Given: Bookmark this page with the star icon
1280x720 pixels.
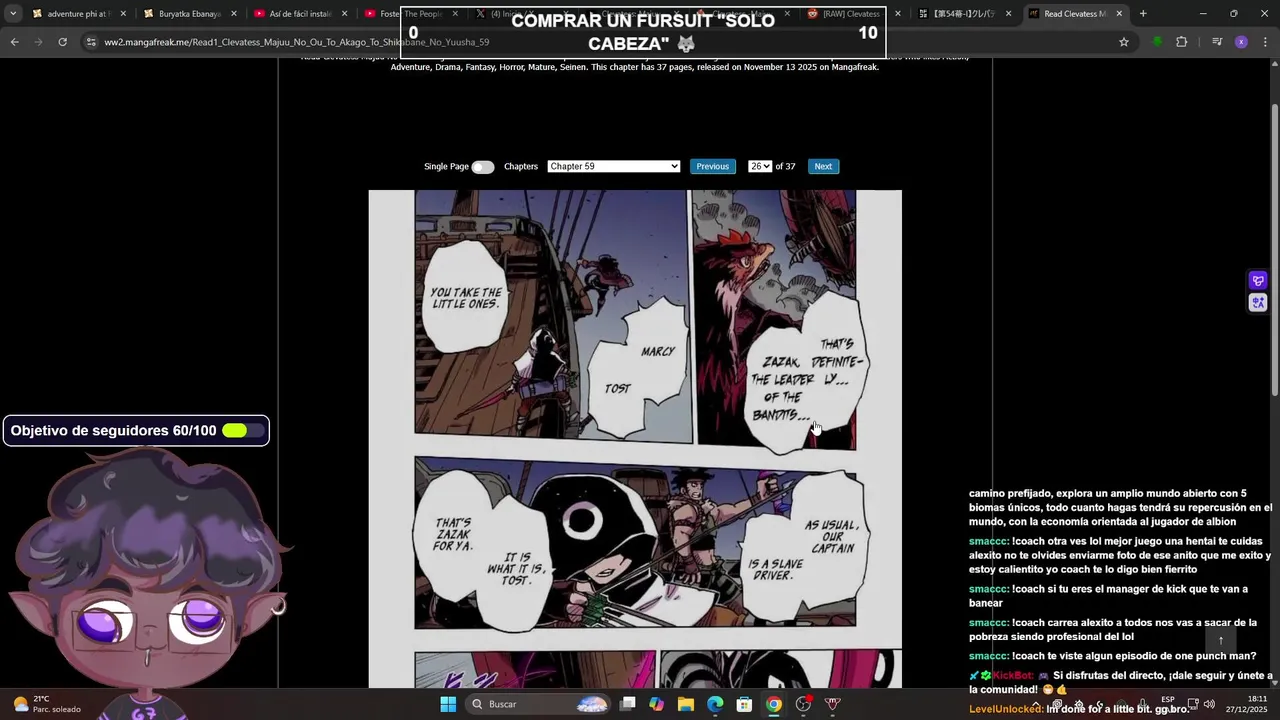Looking at the screenshot, I should [1124, 42].
